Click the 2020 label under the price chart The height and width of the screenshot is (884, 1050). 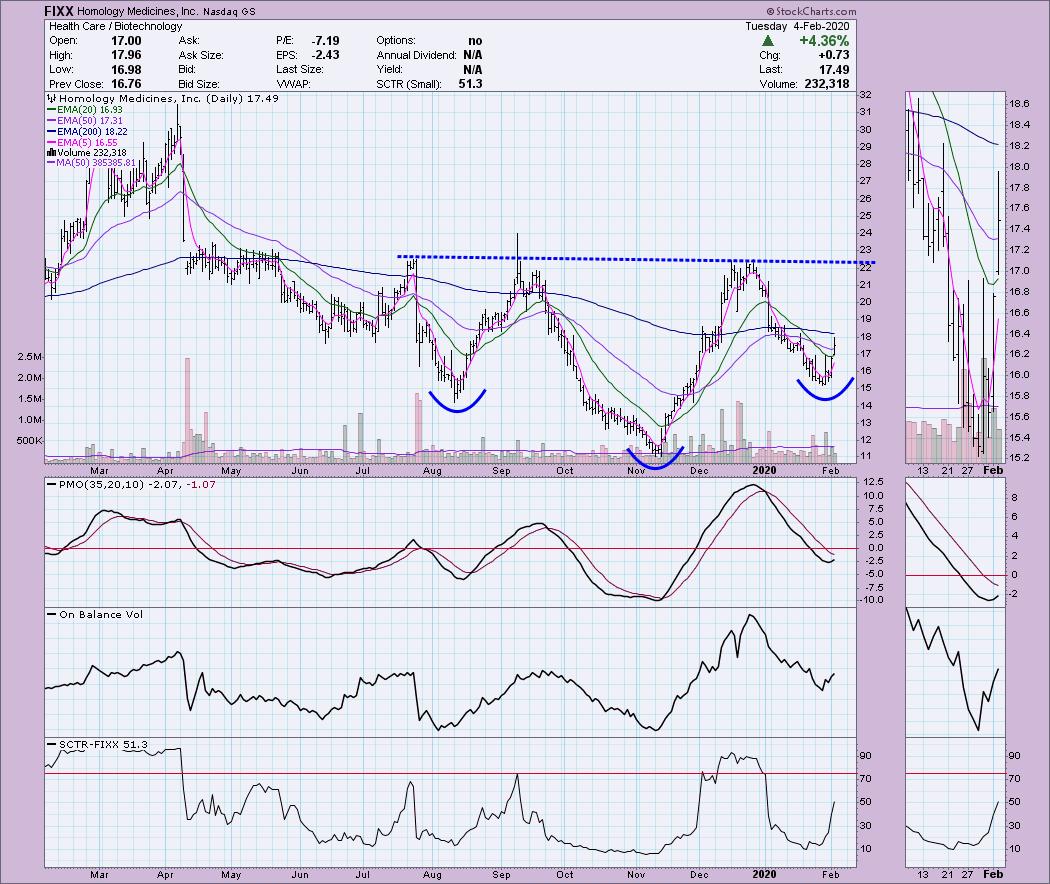coord(764,470)
